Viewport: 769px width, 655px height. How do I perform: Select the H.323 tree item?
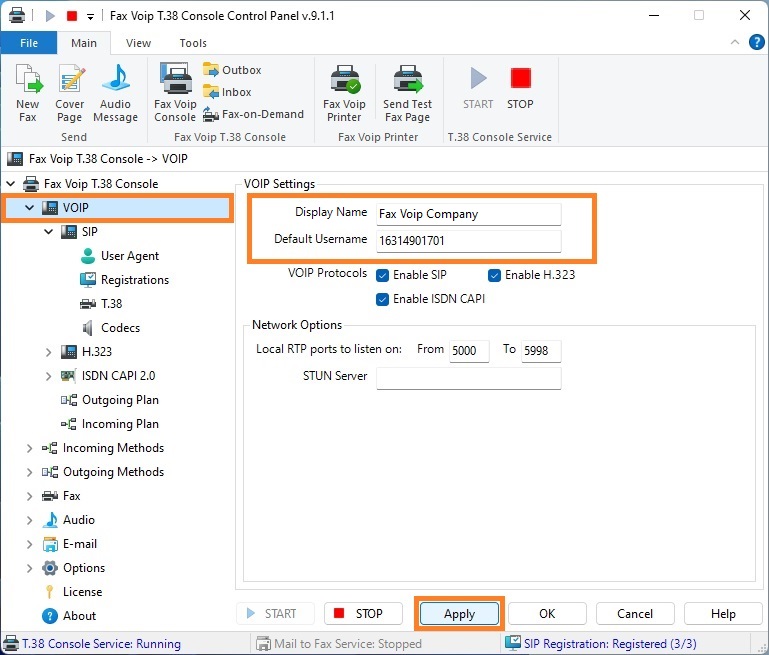pos(87,352)
